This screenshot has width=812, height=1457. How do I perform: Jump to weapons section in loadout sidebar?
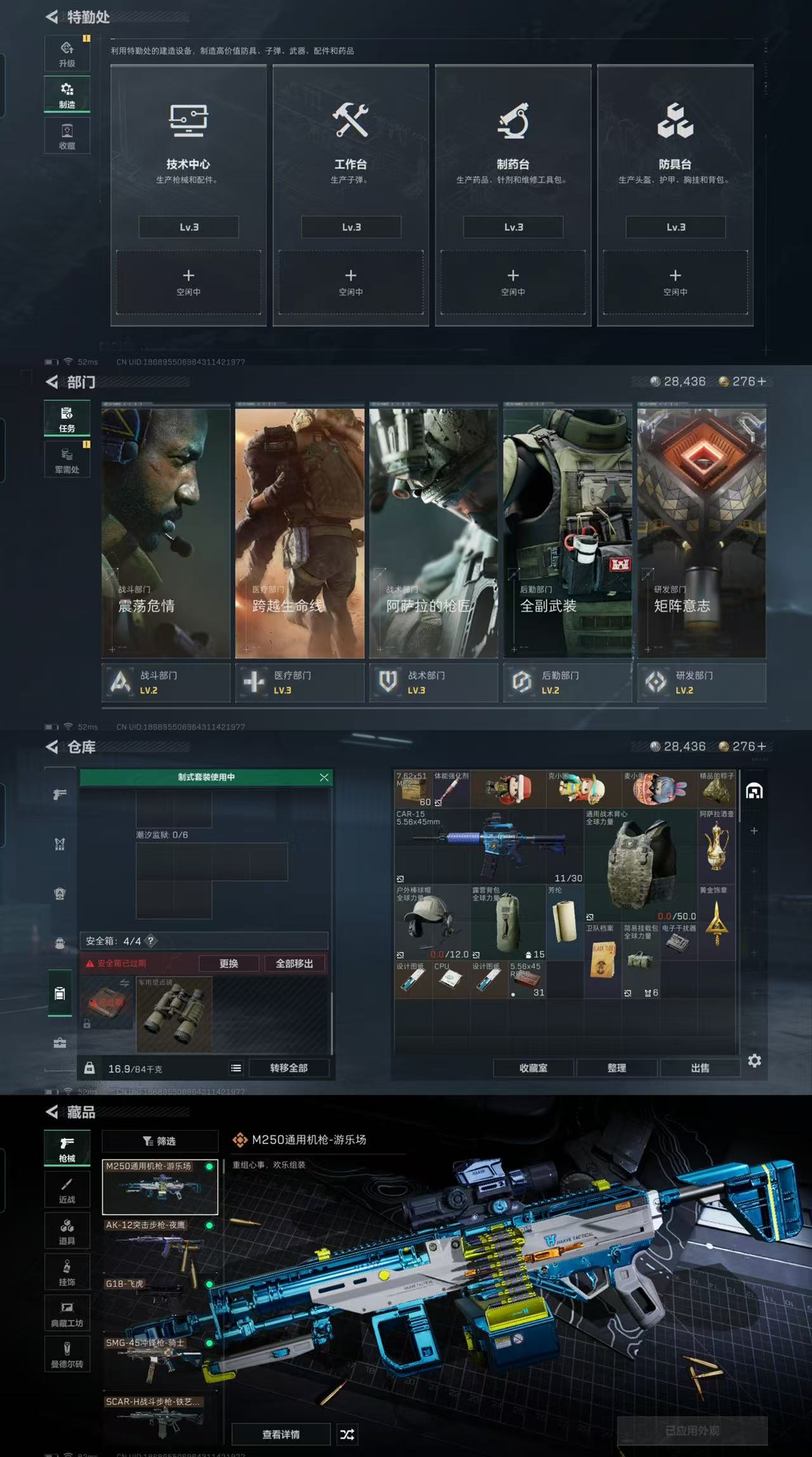tap(60, 794)
